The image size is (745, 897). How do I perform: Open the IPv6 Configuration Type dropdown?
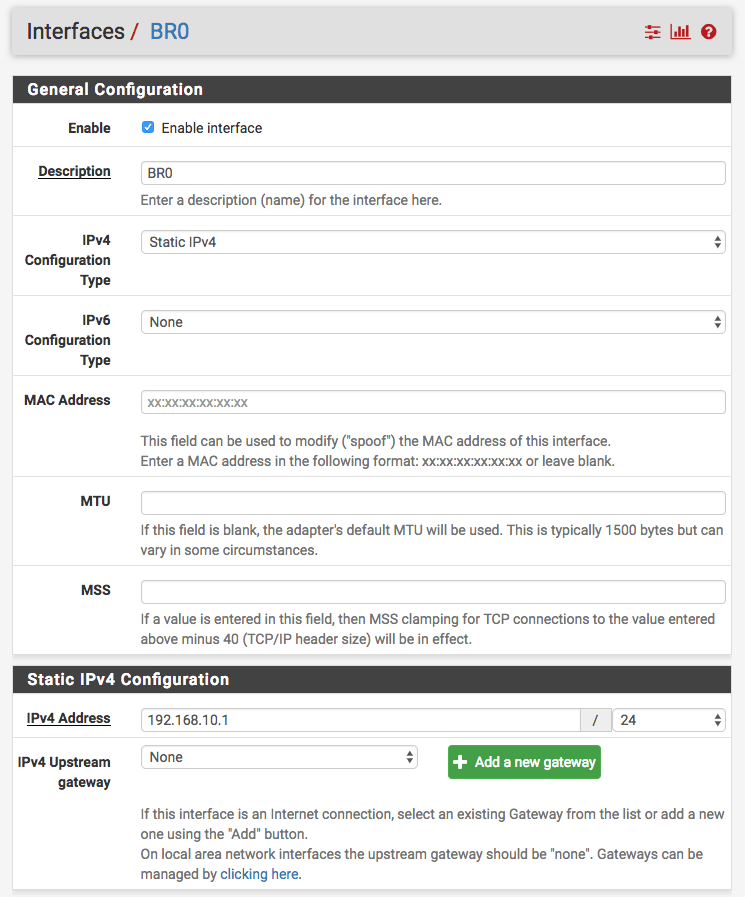coord(433,322)
